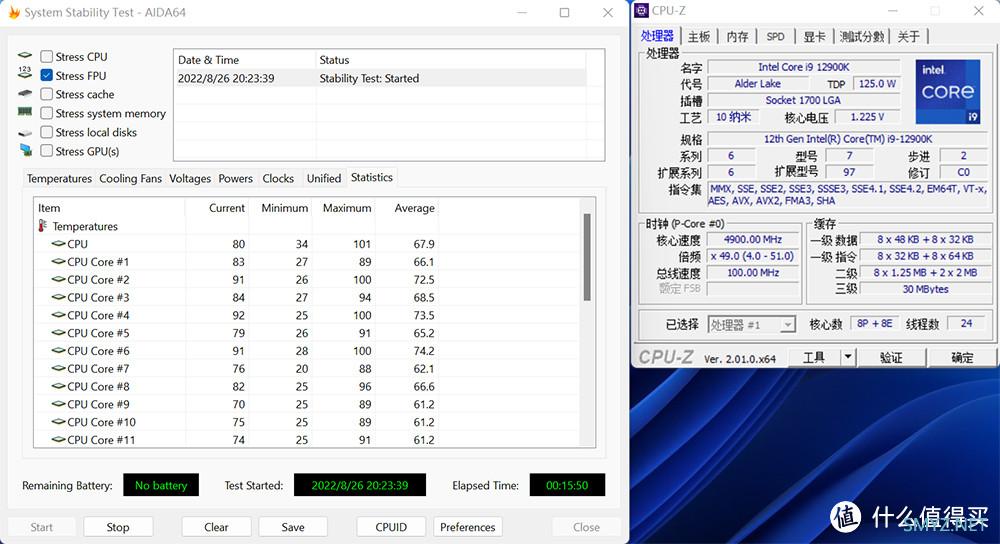This screenshot has height=544, width=1000.
Task: Click the Save button
Action: (x=293, y=527)
